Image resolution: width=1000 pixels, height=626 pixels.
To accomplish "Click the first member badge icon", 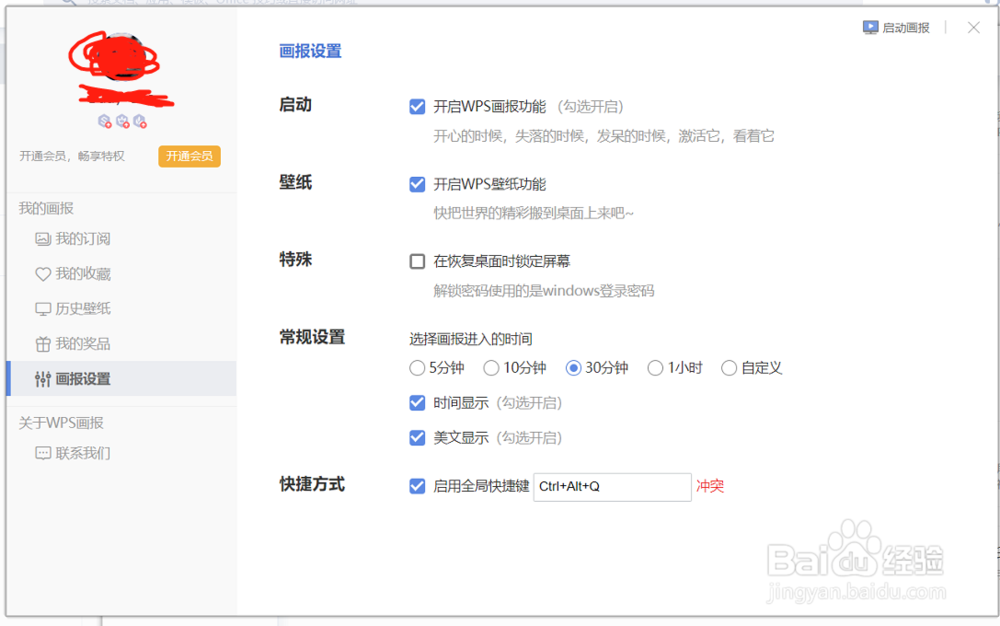I will pyautogui.click(x=105, y=121).
